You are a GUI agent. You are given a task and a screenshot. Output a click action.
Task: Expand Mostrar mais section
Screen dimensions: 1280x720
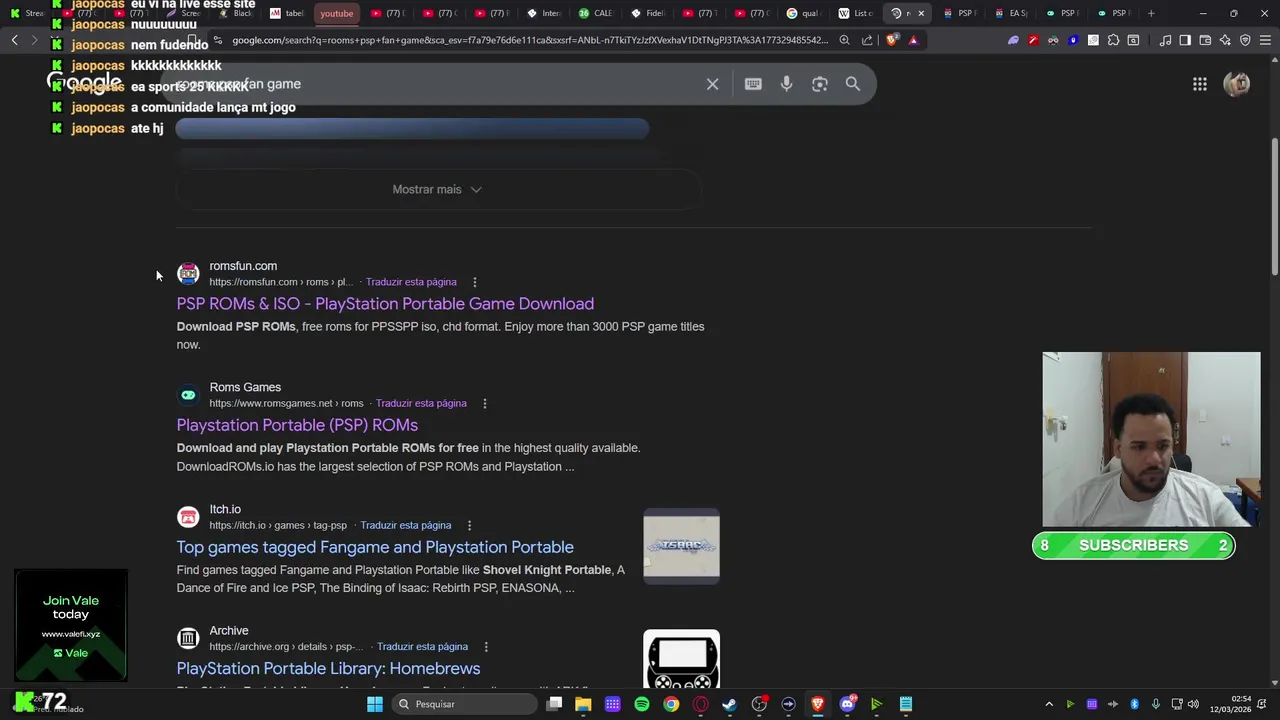437,189
